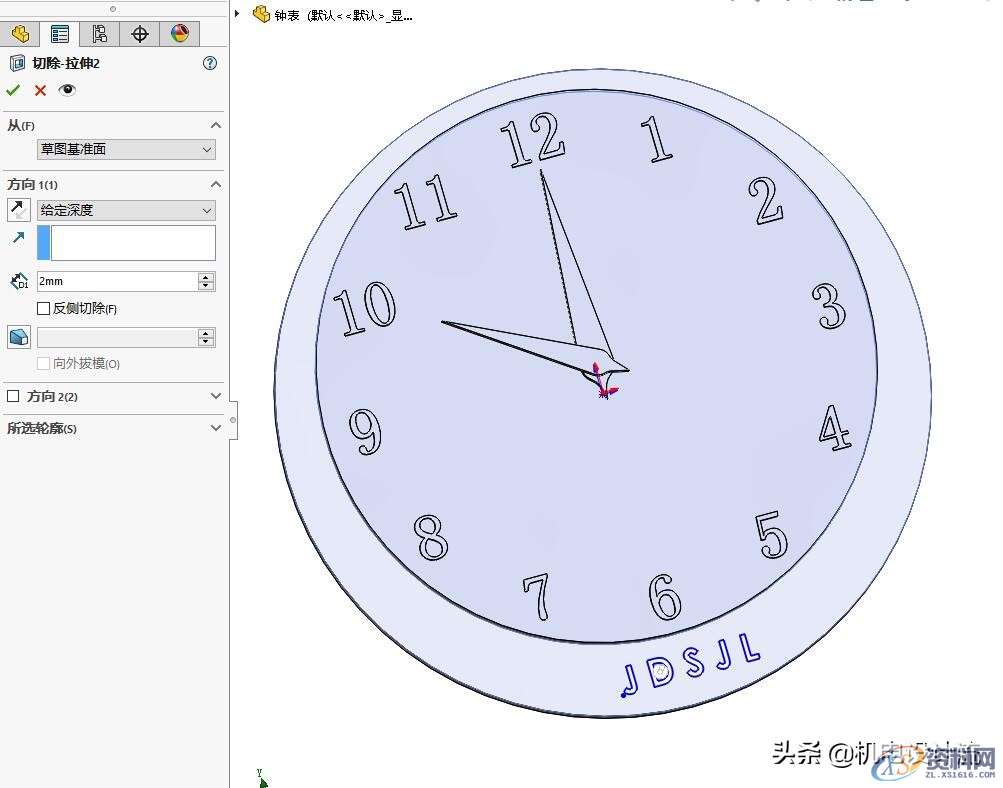The width and height of the screenshot is (1003, 788).
Task: Open the DimXpertManager crosshair tab
Action: click(140, 34)
